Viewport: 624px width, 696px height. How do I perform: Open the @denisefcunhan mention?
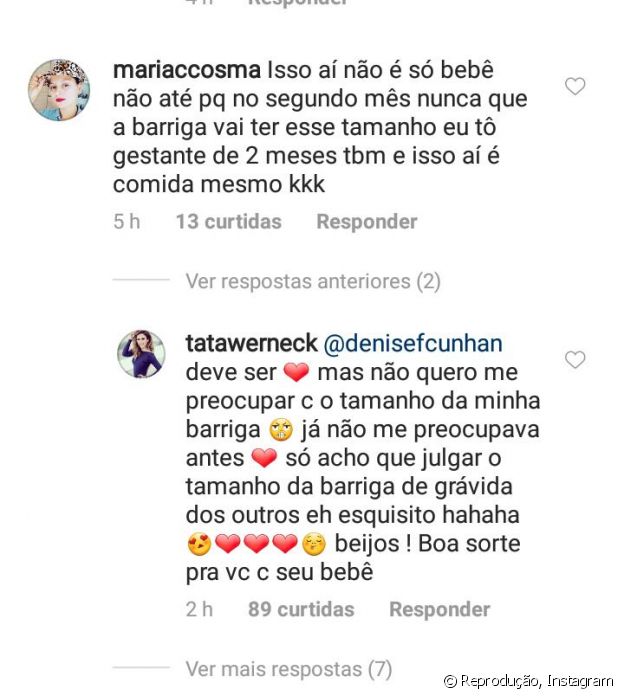410,344
